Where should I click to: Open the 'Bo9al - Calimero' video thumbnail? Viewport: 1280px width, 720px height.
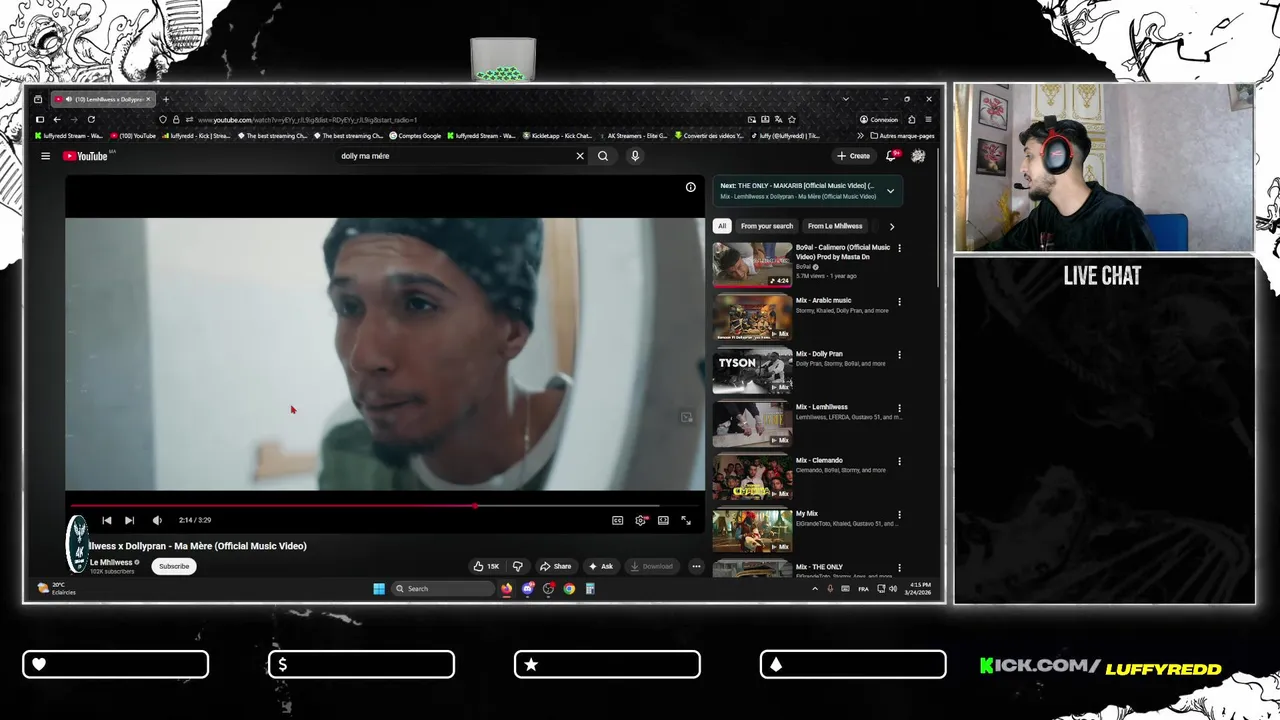coord(752,265)
